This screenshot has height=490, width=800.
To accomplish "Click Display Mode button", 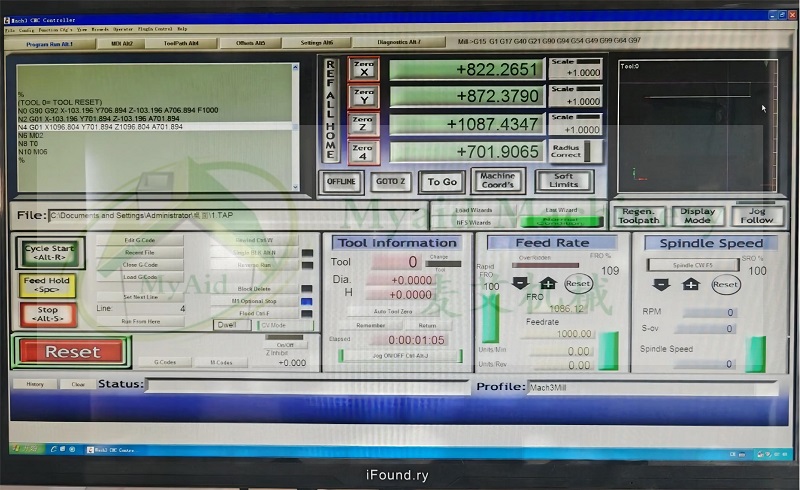I will point(697,216).
